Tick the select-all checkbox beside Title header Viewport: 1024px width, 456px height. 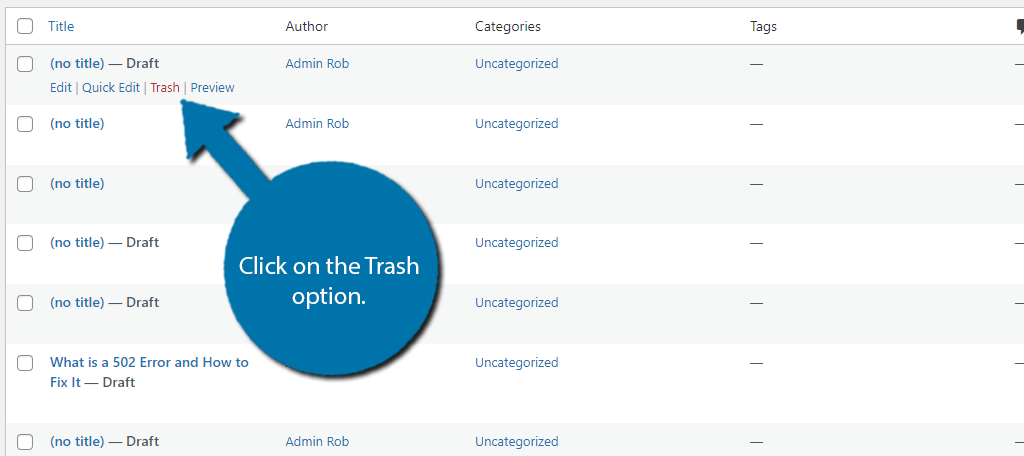click(x=25, y=26)
